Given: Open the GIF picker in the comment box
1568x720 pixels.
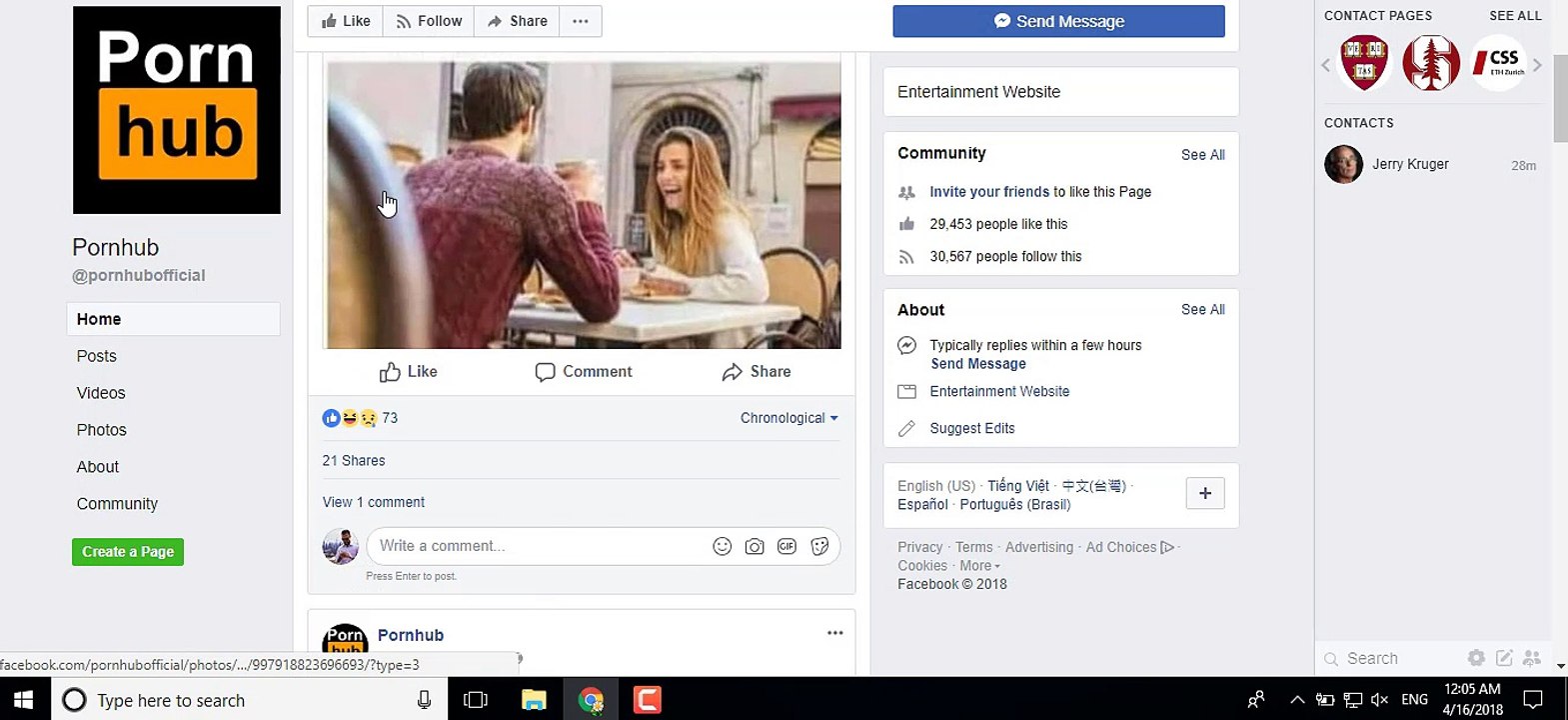Looking at the screenshot, I should coord(787,546).
